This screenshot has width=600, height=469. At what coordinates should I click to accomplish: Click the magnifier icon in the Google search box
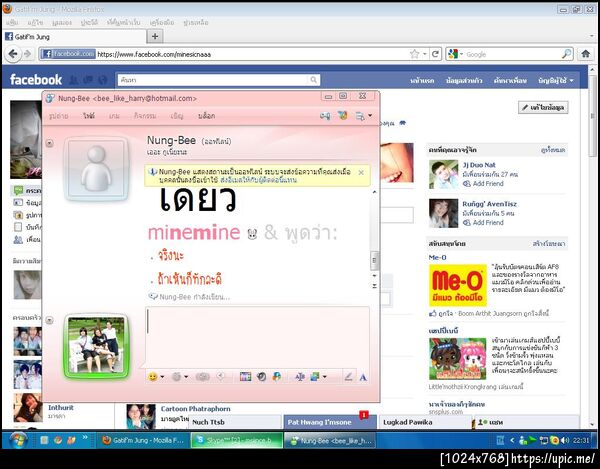567,54
